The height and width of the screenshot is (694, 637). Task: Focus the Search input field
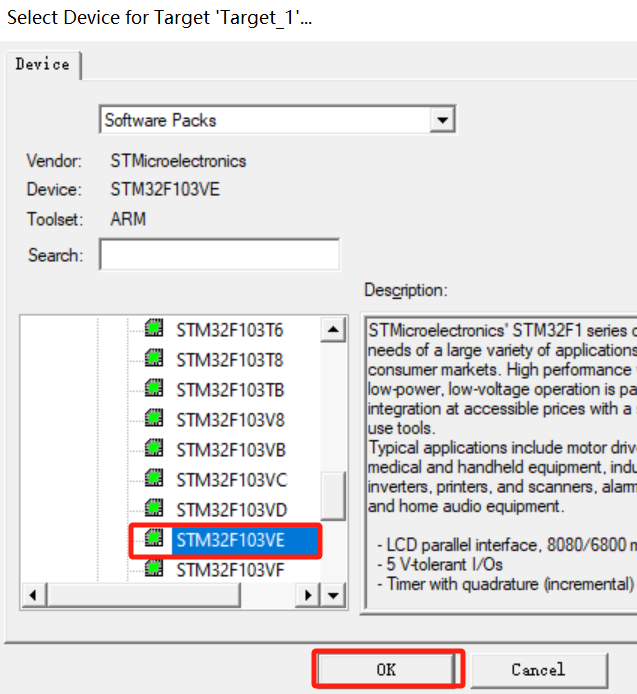(220, 254)
